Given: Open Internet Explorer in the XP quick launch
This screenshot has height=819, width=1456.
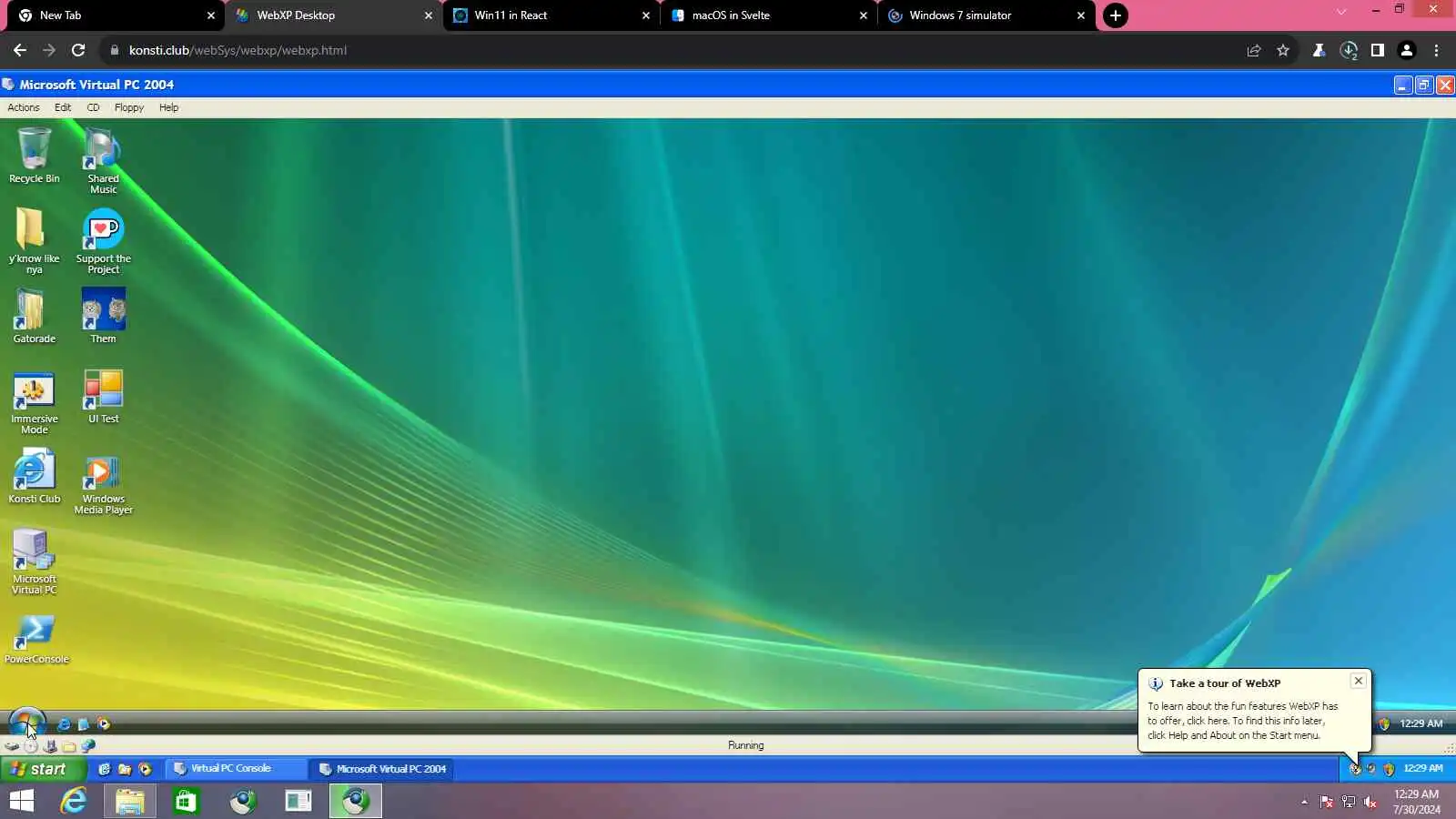Looking at the screenshot, I should point(105,769).
